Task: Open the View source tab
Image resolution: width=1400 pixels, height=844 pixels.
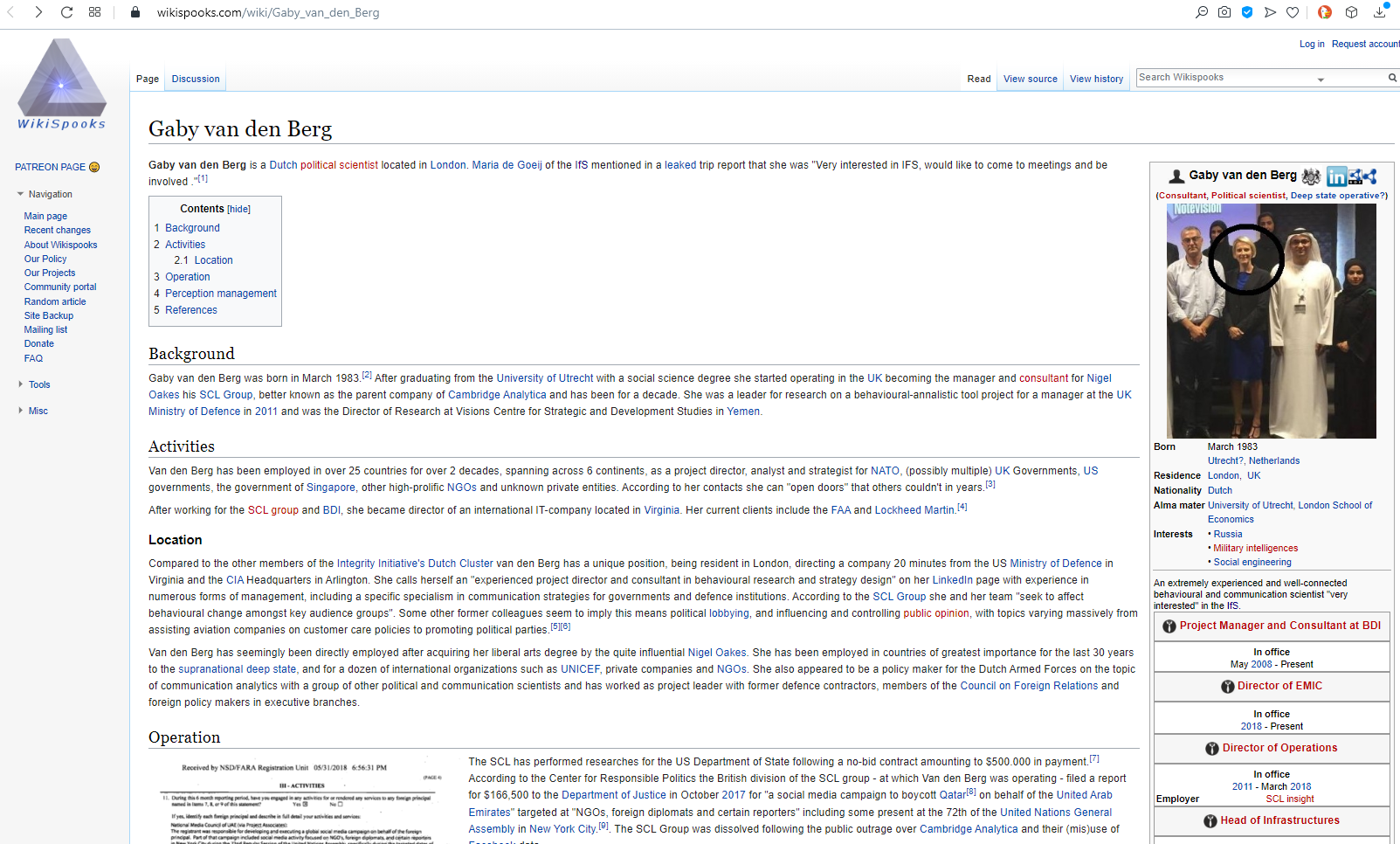Action: 1031,79
